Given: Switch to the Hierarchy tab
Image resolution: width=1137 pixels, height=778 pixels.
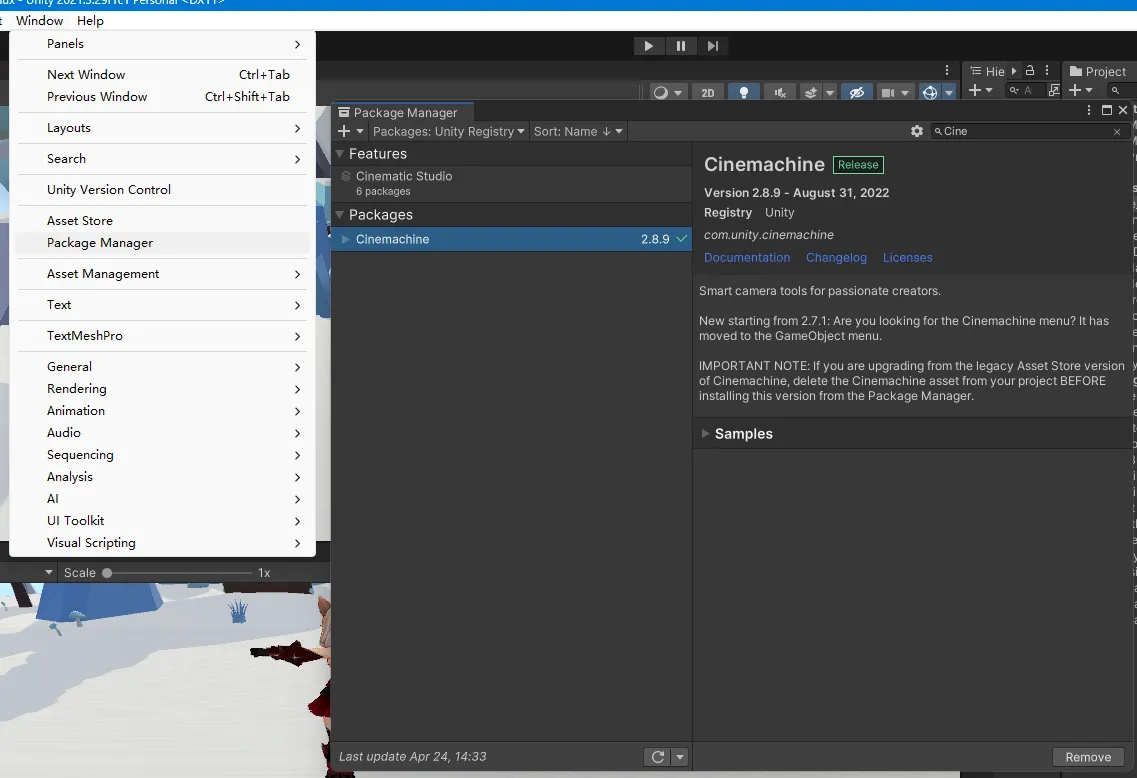Looking at the screenshot, I should pos(988,71).
